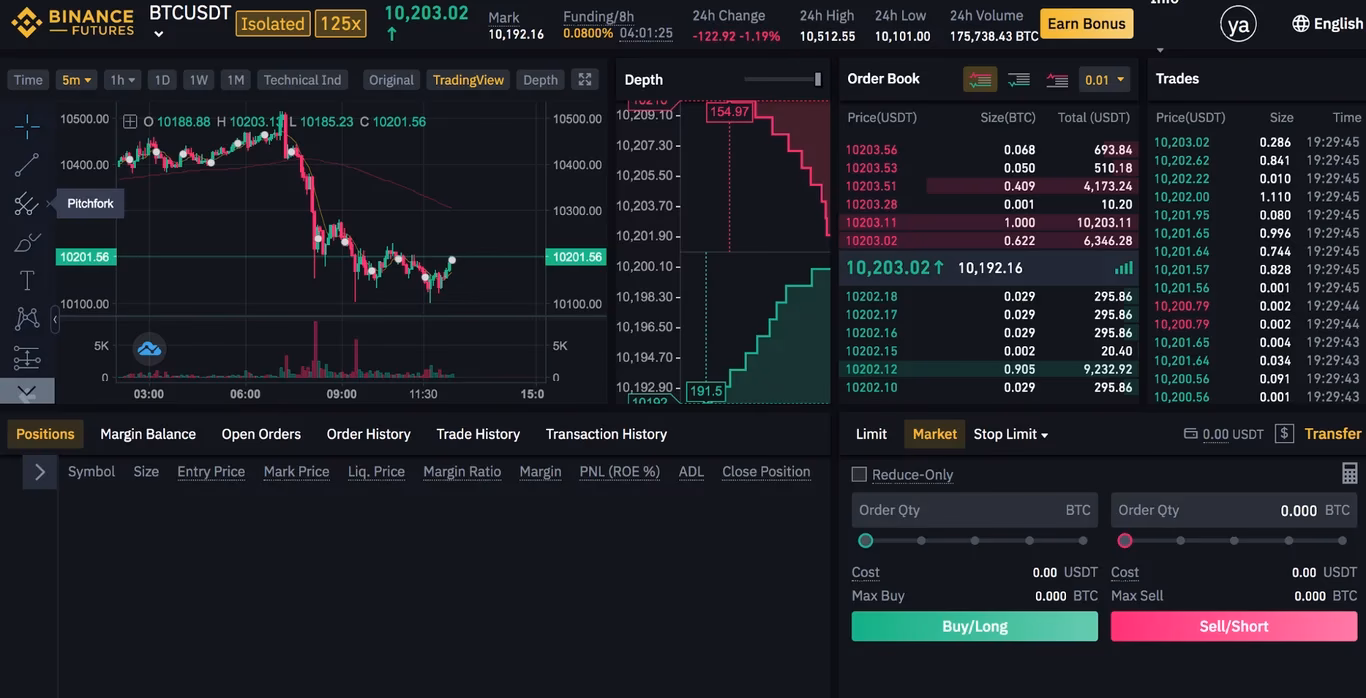The height and width of the screenshot is (698, 1366).
Task: Select the XABCD pattern drawing tool
Action: pyautogui.click(x=27, y=318)
